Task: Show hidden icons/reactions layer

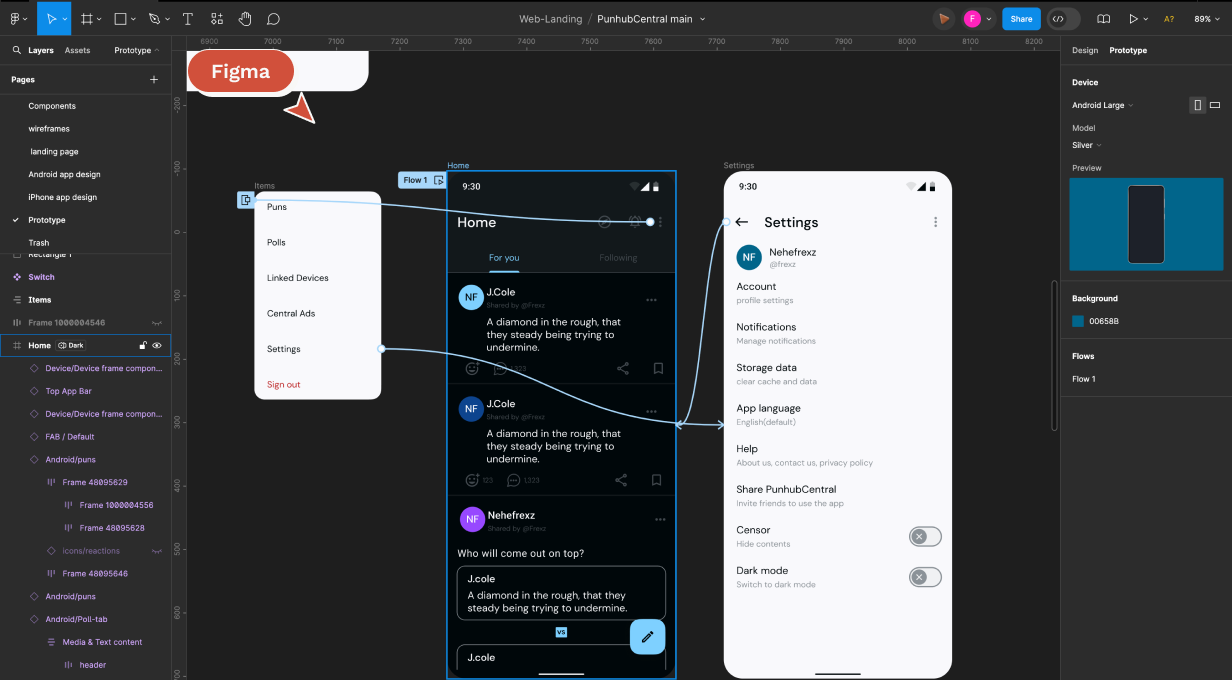Action: (157, 551)
